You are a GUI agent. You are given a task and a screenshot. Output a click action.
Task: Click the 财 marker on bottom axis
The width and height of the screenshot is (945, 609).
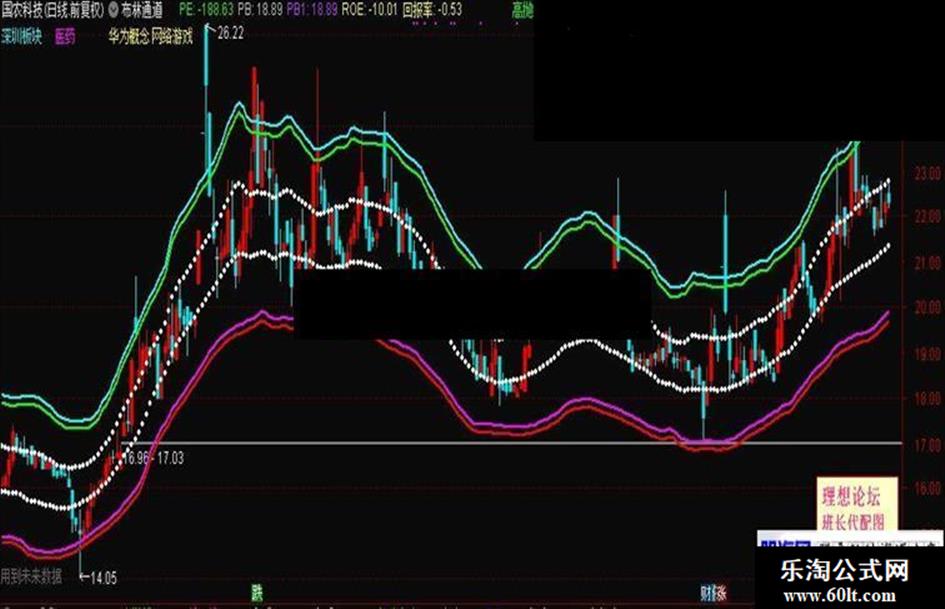tap(706, 593)
